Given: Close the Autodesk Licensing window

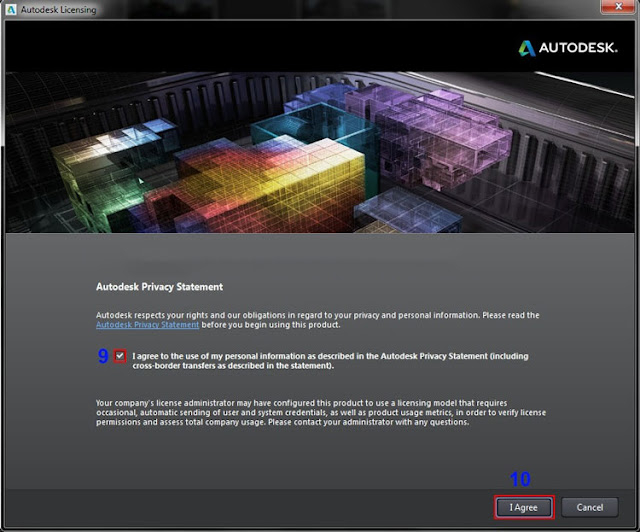Looking at the screenshot, I should tap(618, 6).
